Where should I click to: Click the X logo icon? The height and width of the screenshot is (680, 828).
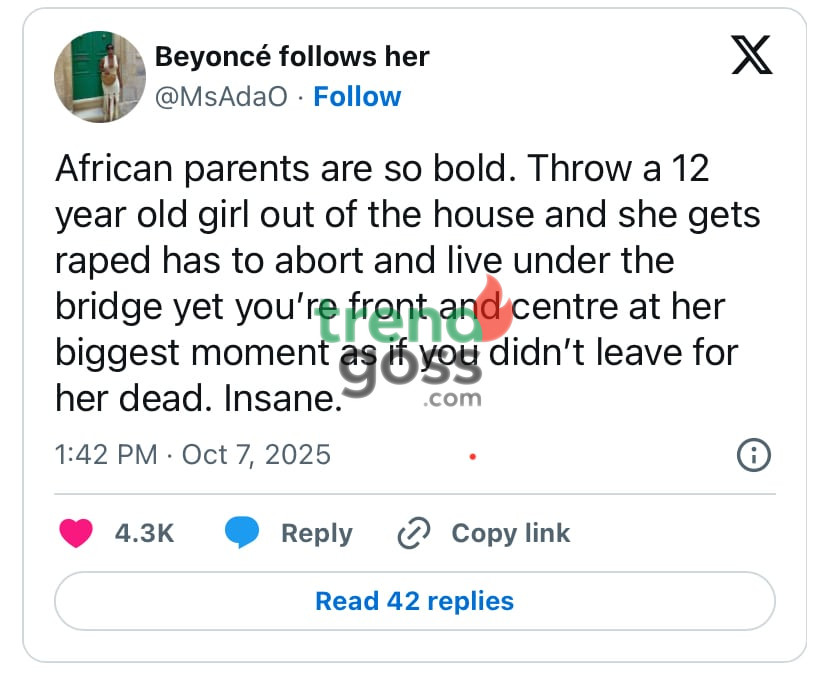pos(751,55)
